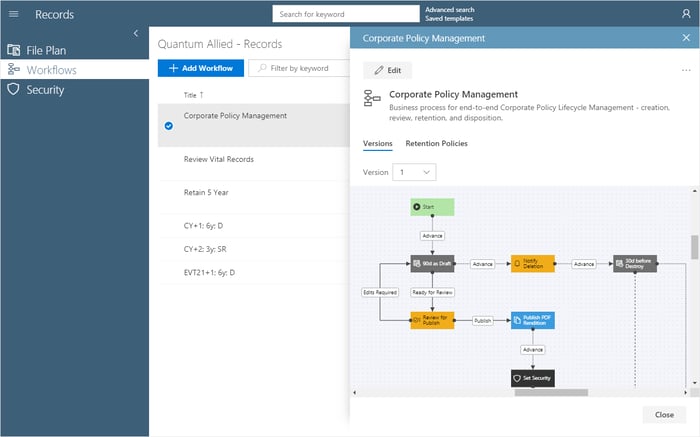The image size is (700, 437).
Task: Click the Workflows tree icon
Action: click(13, 69)
